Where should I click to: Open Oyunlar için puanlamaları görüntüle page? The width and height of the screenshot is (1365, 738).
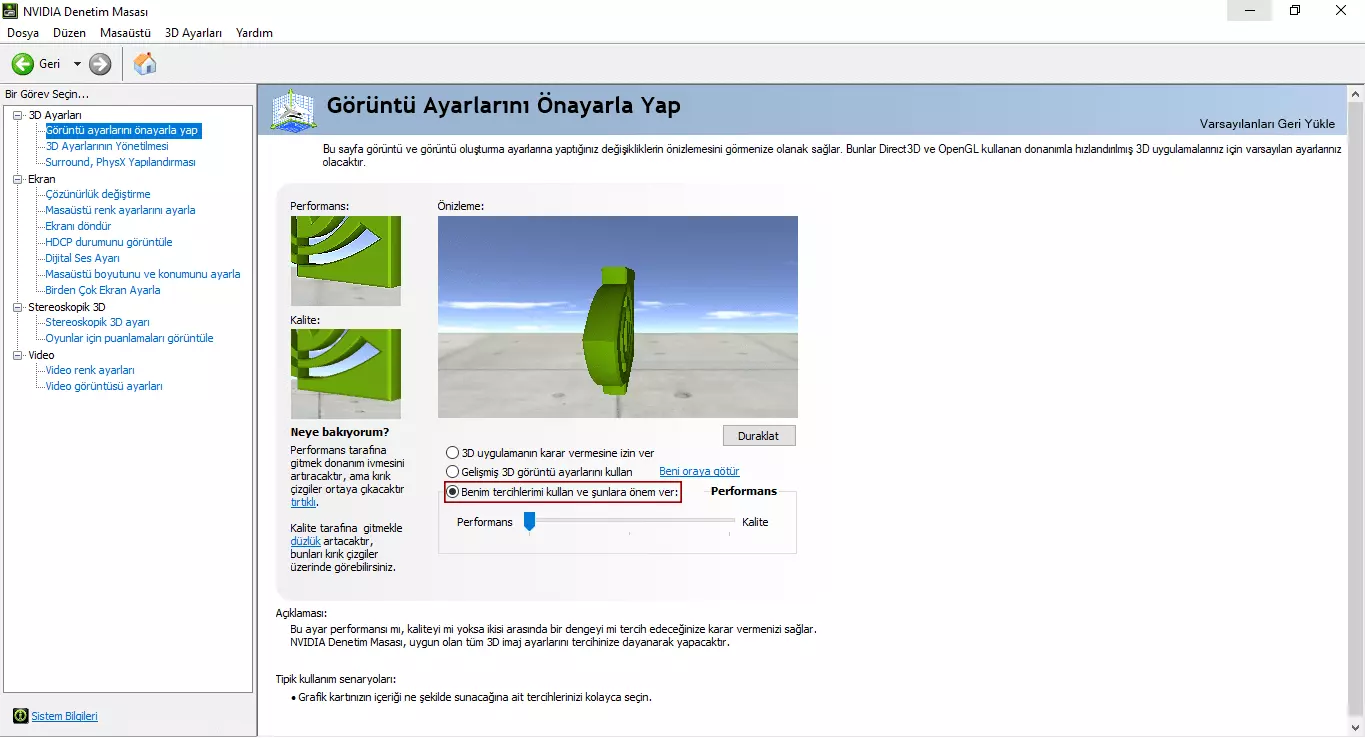[x=129, y=338]
